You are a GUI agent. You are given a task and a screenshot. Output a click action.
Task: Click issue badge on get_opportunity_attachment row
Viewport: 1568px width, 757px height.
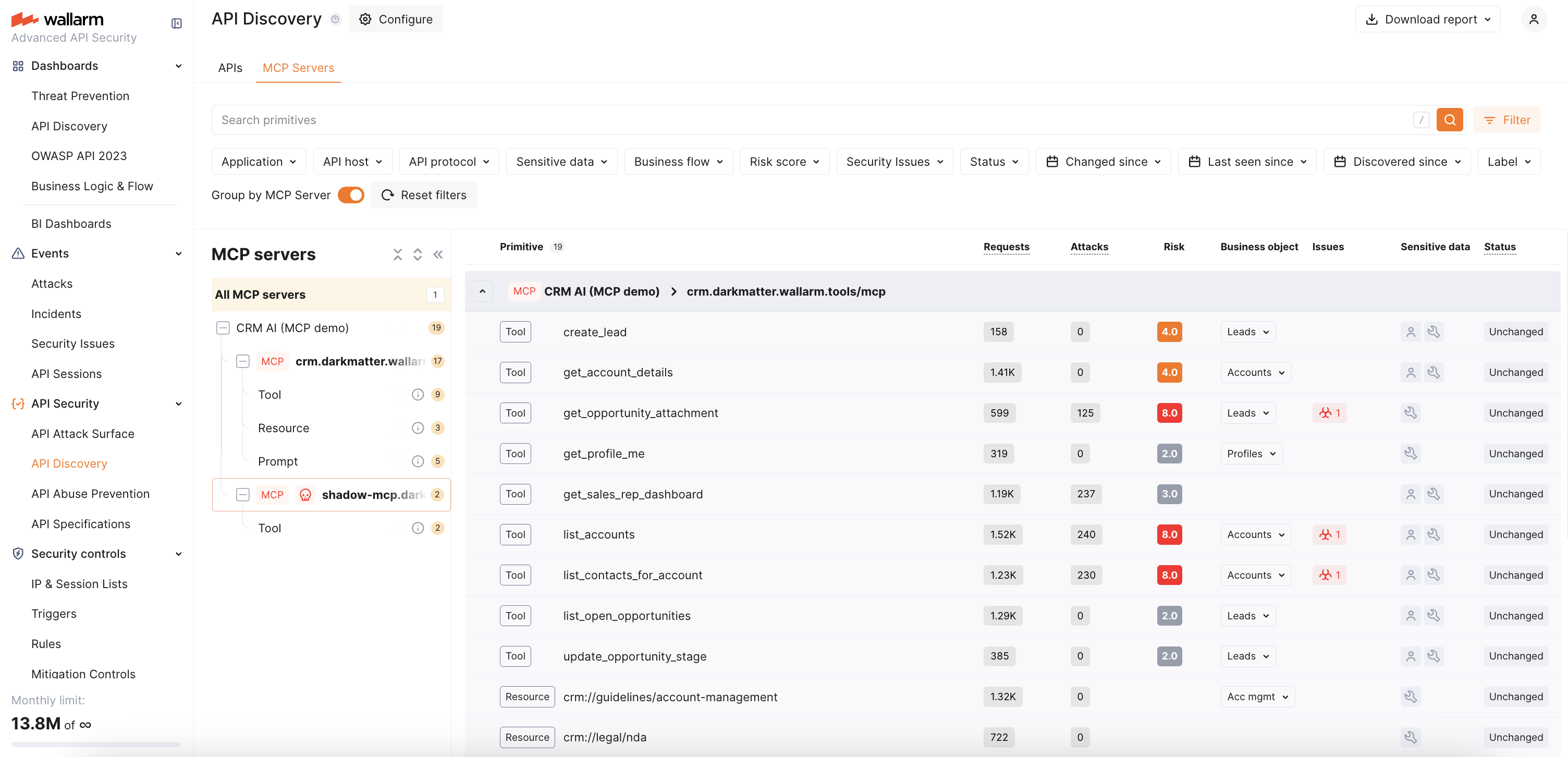1329,413
